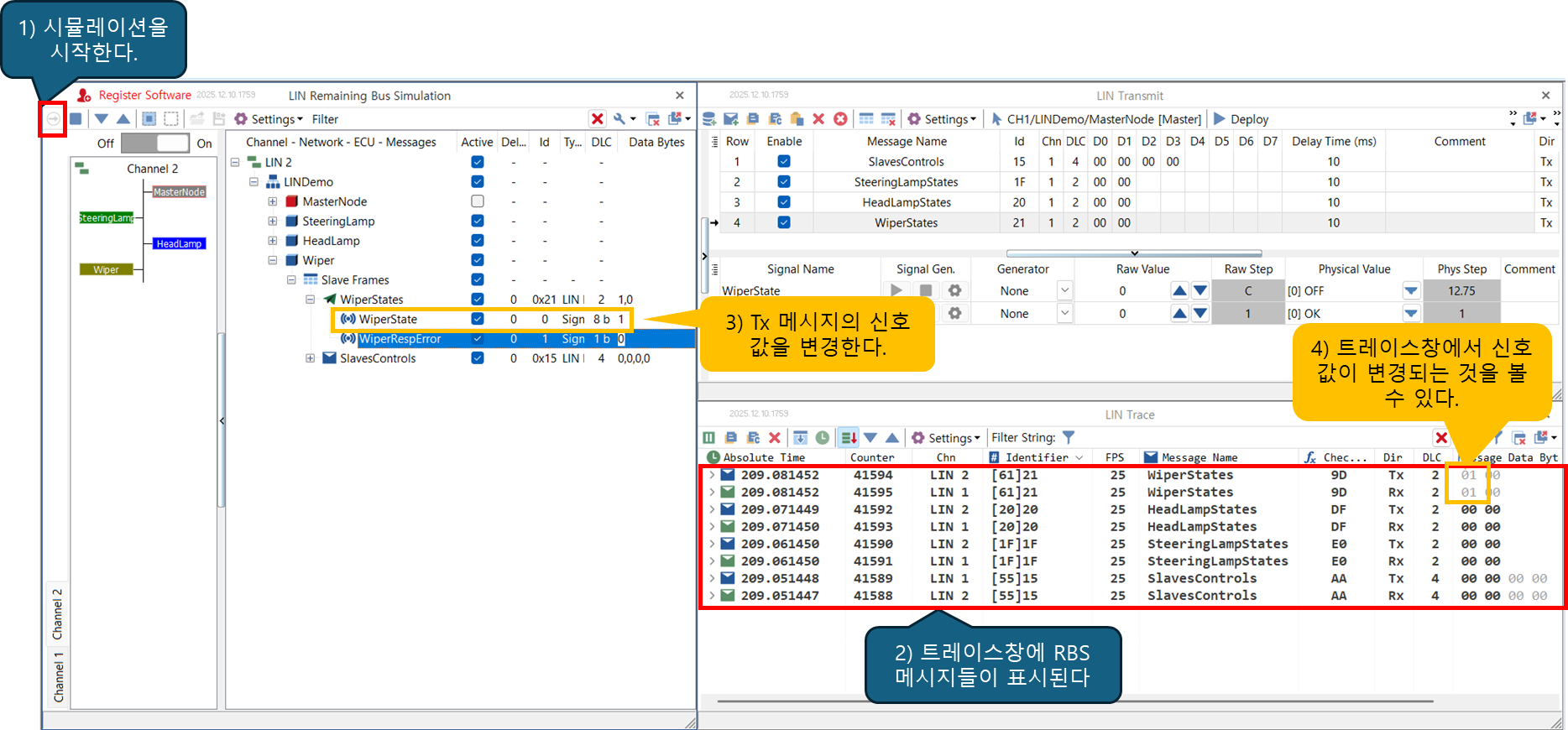1568x730 pixels.
Task: Click the add database icon in LIN Transmit toolbar
Action: (x=709, y=119)
